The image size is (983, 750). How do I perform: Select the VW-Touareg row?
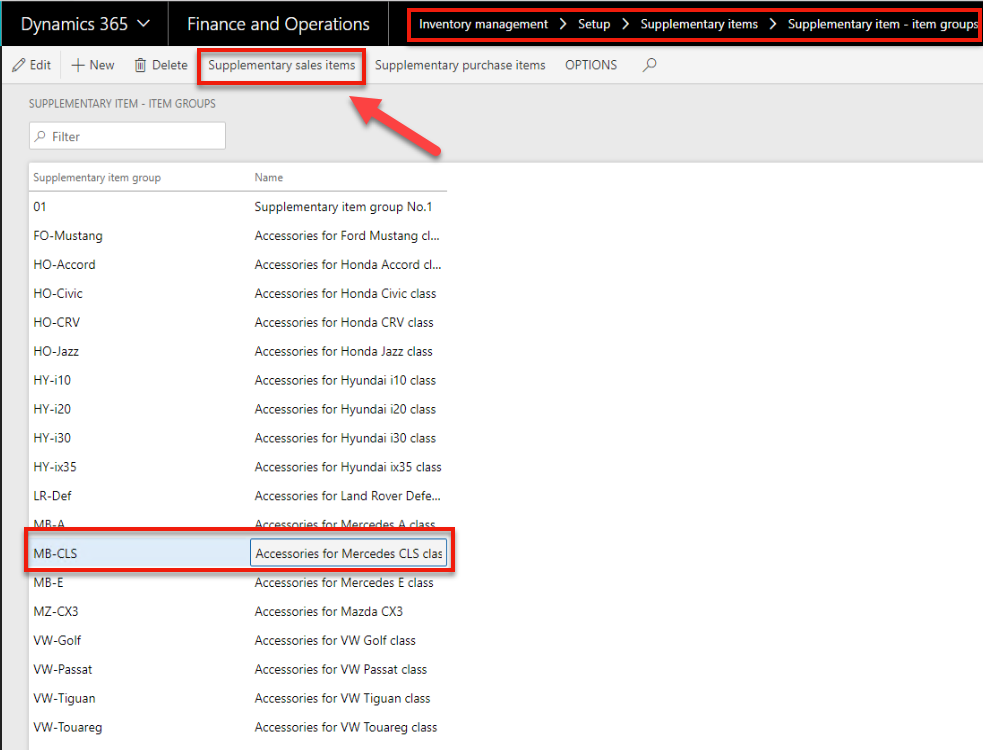pyautogui.click(x=238, y=727)
